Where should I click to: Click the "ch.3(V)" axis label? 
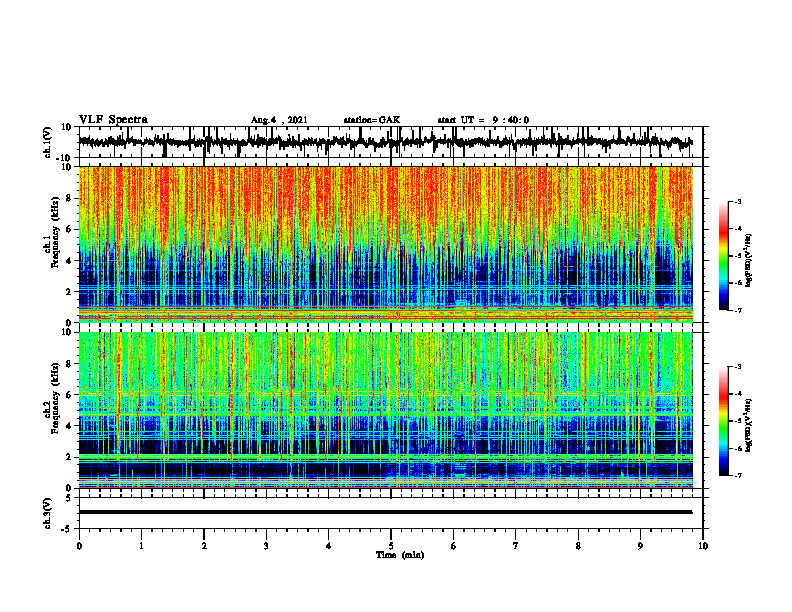point(48,513)
